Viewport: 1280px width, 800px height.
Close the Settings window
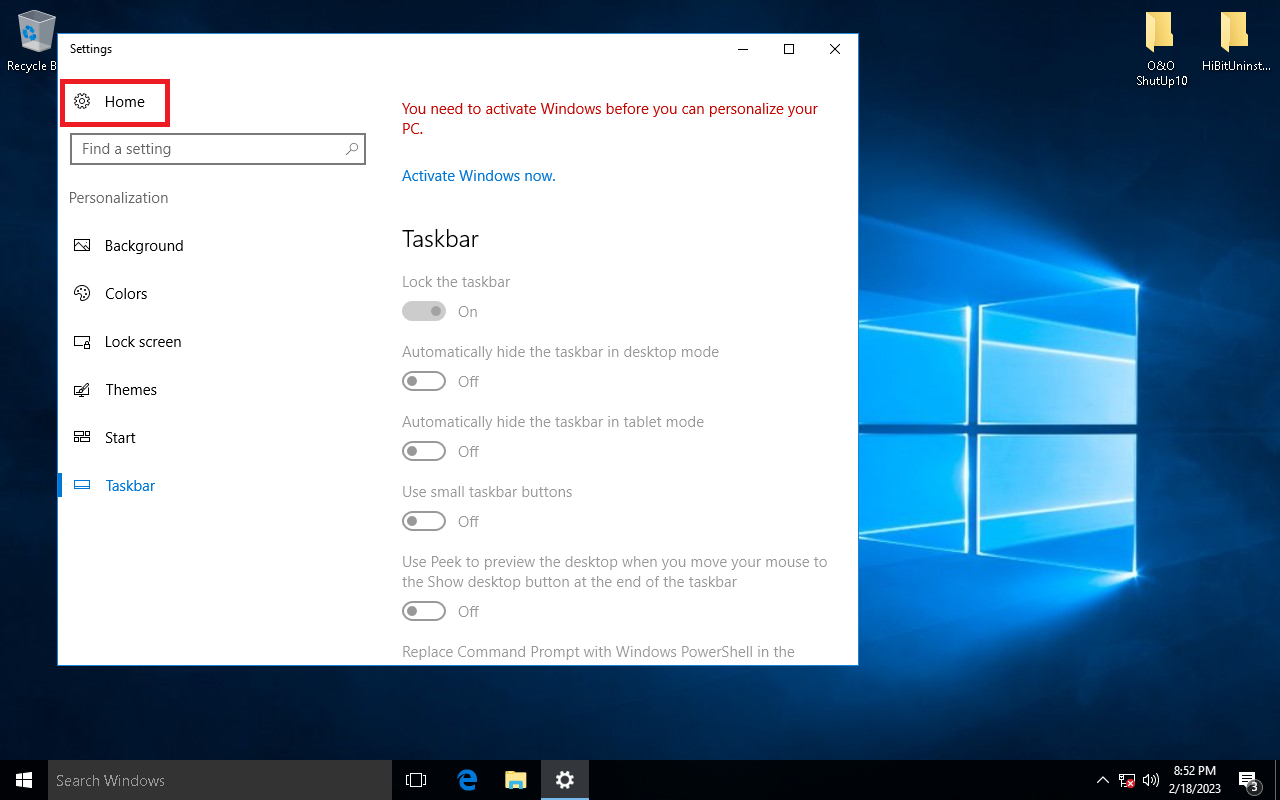(835, 49)
